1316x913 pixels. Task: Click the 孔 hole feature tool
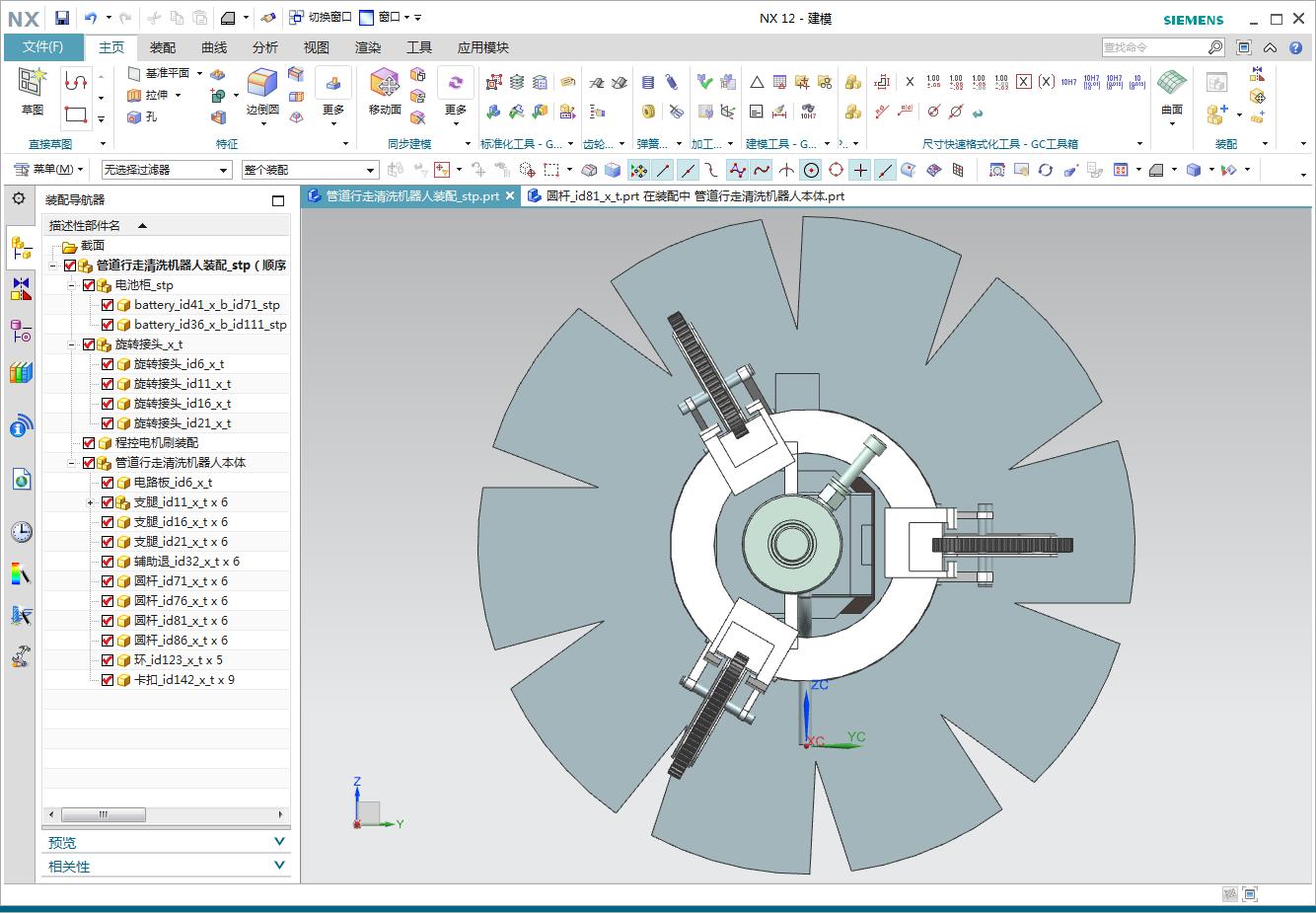[141, 116]
